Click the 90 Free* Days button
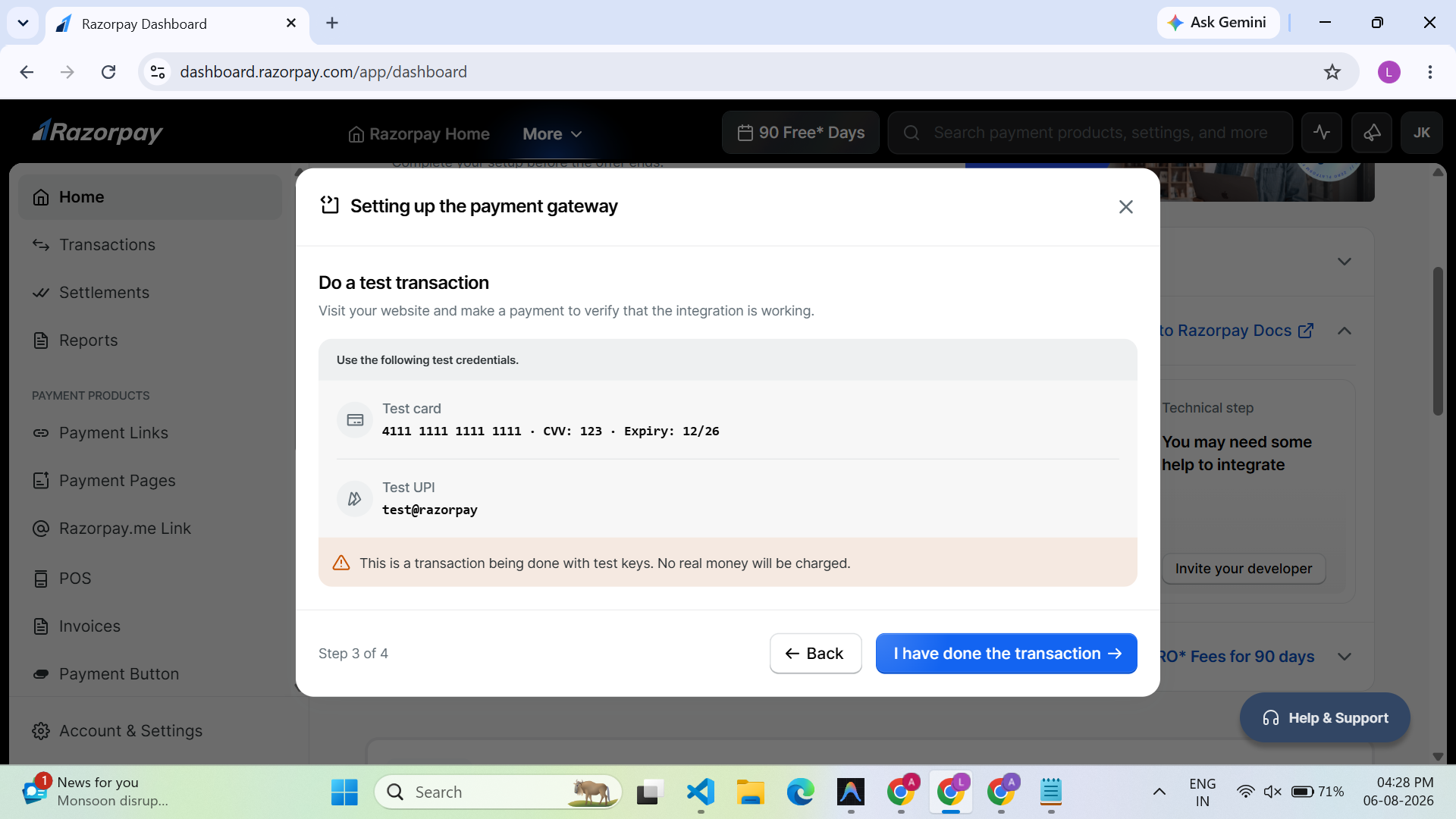 coord(801,133)
